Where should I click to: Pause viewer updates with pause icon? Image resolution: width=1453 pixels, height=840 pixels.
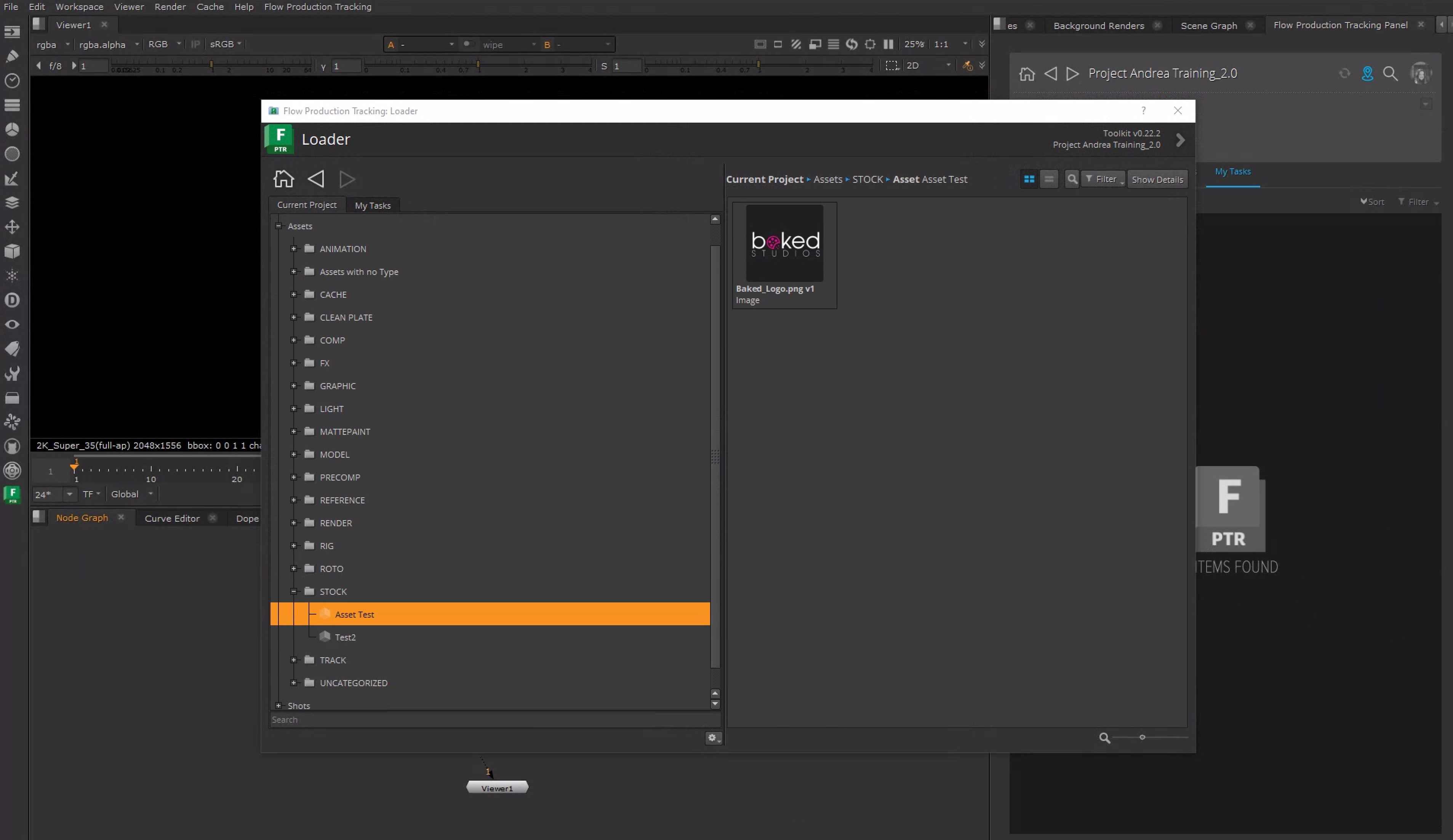coord(888,45)
